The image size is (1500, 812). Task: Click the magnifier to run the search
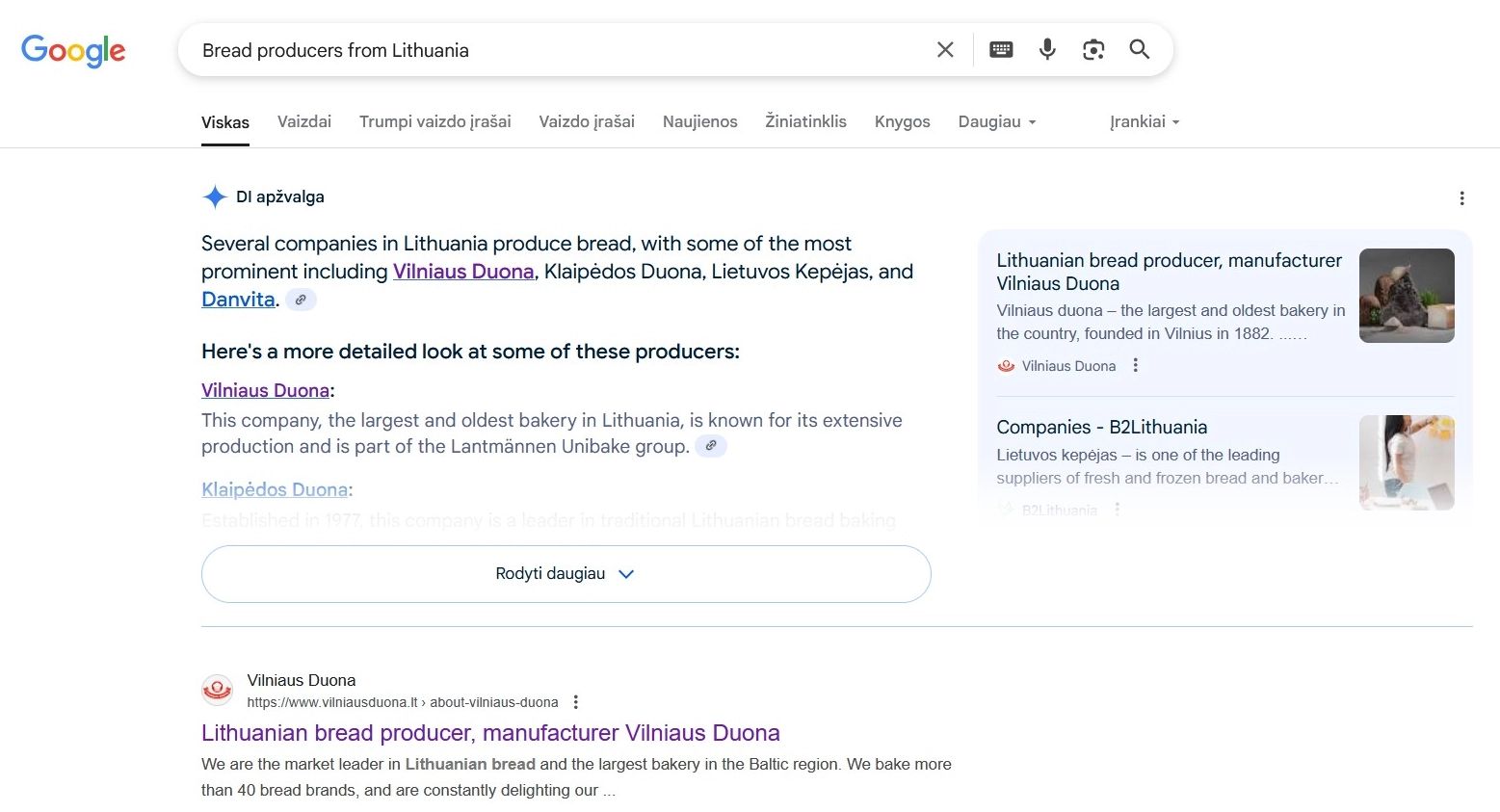1140,49
